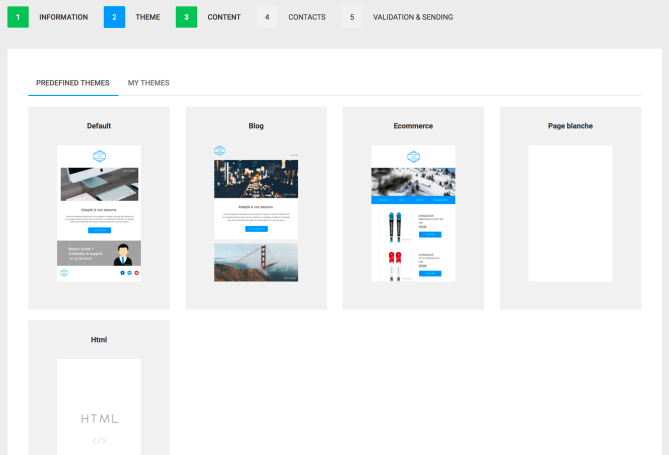The width and height of the screenshot is (669, 455).
Task: Pick the Ecommerce theme preview
Action: 413,213
